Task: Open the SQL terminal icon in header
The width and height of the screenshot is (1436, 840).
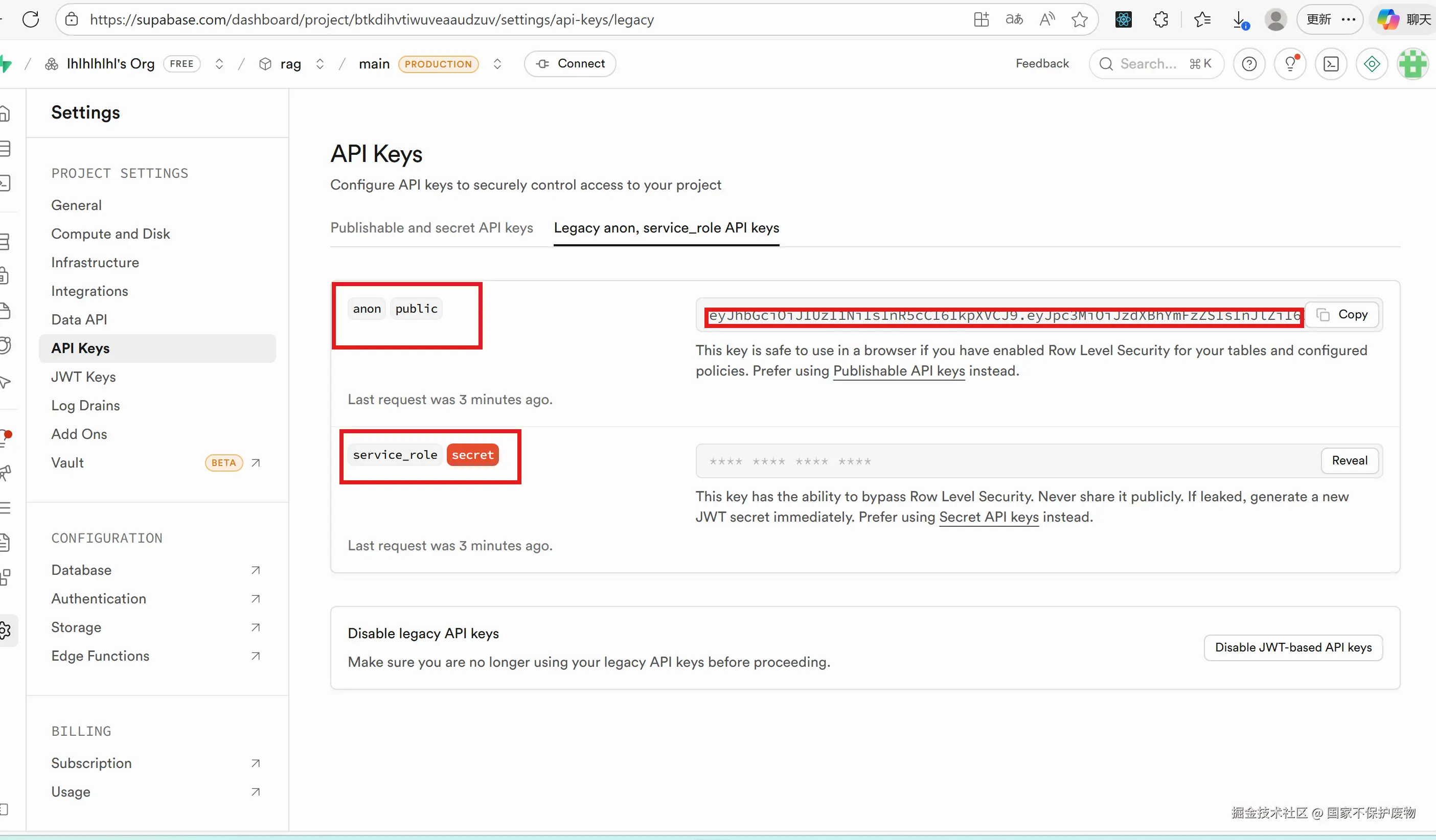Action: (x=1331, y=64)
